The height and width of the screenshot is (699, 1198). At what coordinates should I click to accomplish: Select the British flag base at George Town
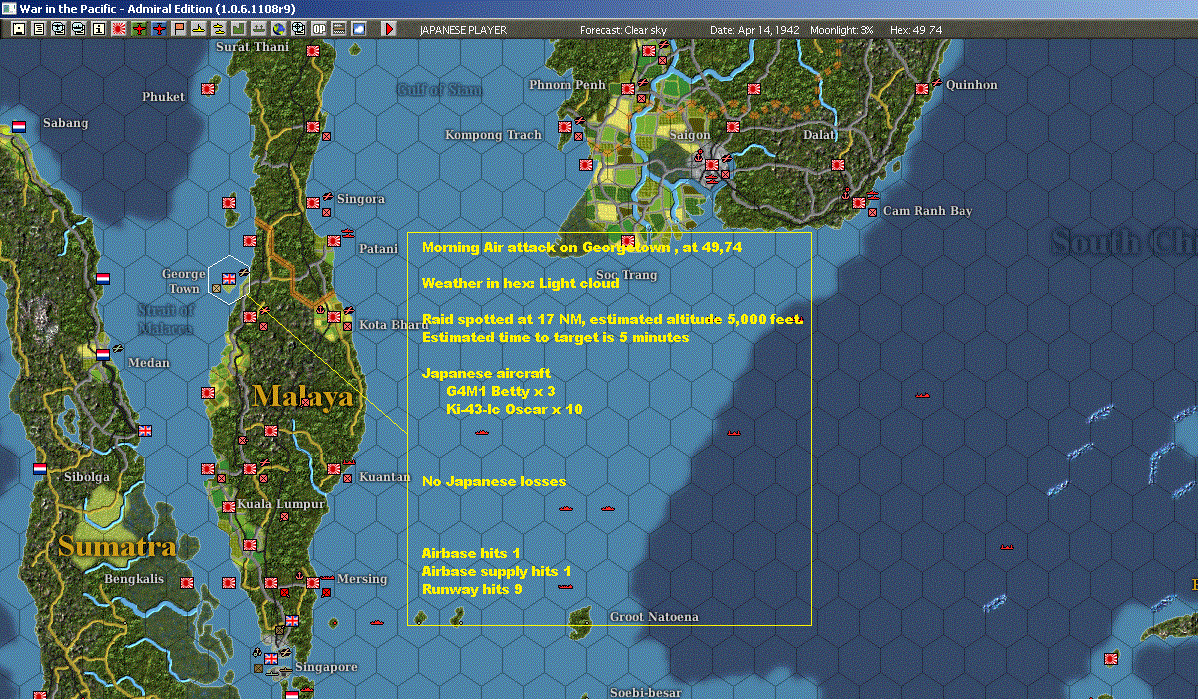[228, 279]
